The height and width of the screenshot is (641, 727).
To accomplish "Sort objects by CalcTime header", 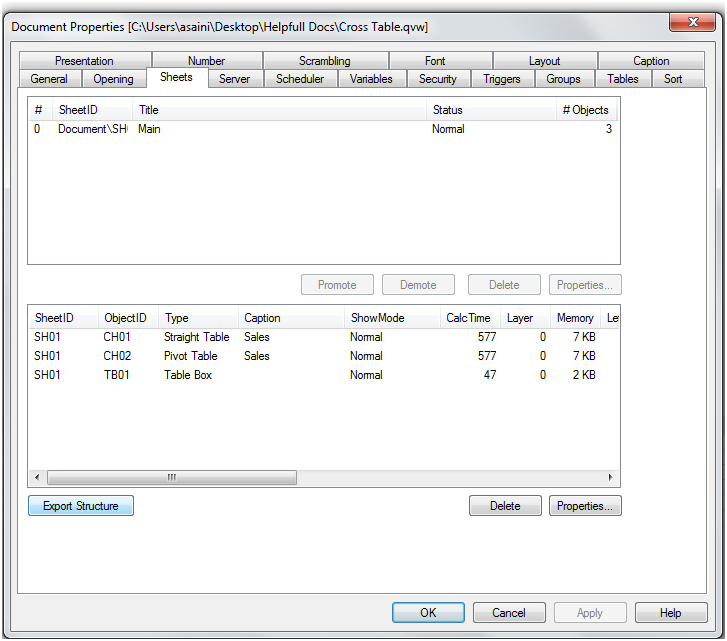I will (x=470, y=318).
